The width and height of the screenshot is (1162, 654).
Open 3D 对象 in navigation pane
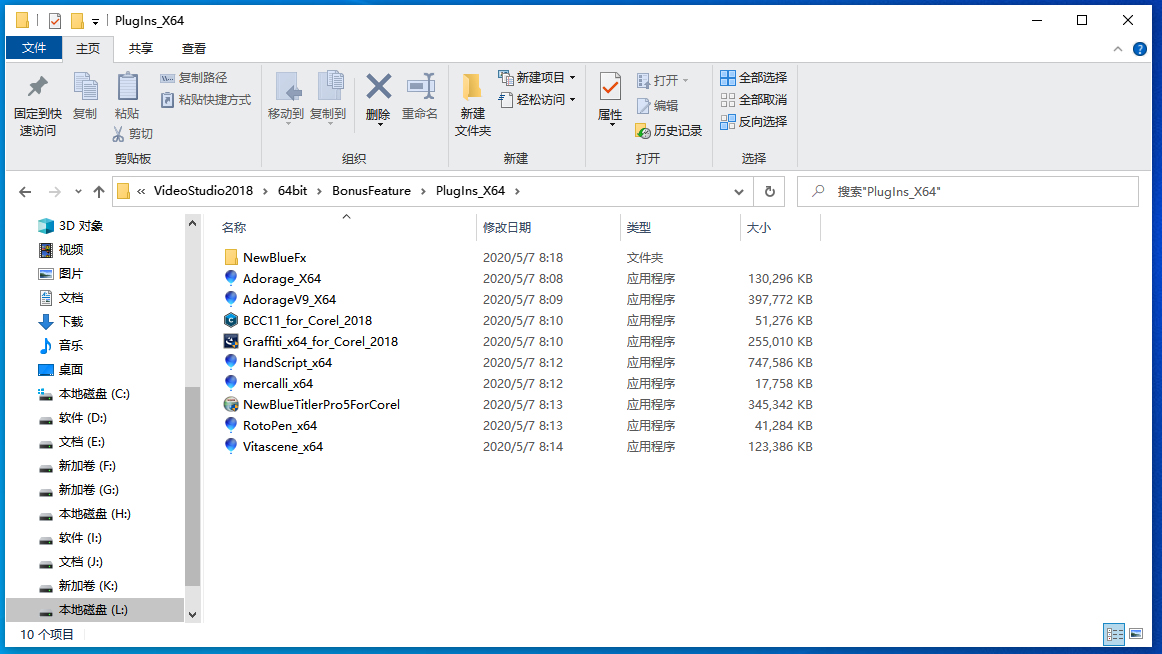(81, 226)
